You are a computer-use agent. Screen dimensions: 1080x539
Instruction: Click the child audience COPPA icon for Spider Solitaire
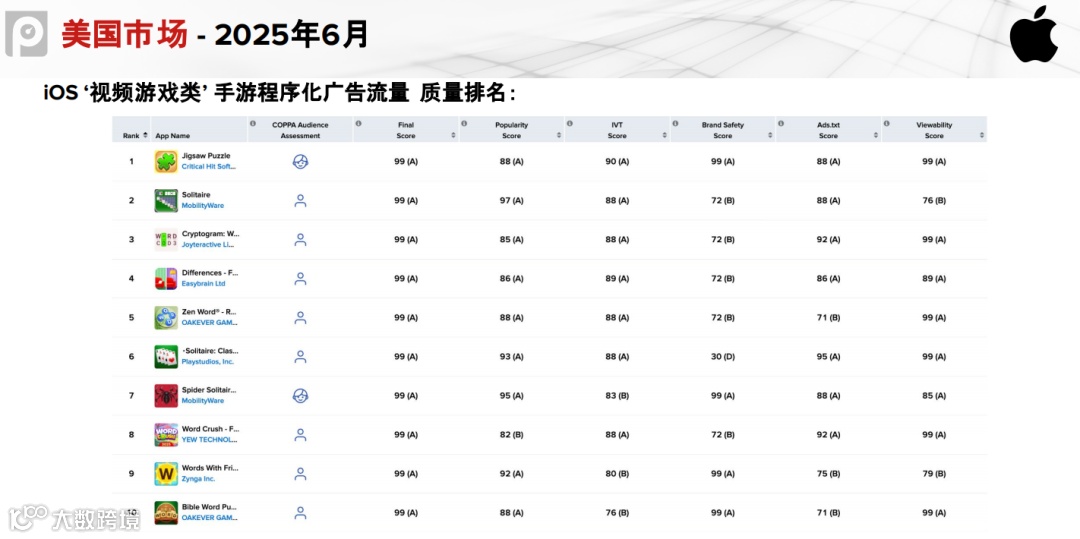point(300,396)
